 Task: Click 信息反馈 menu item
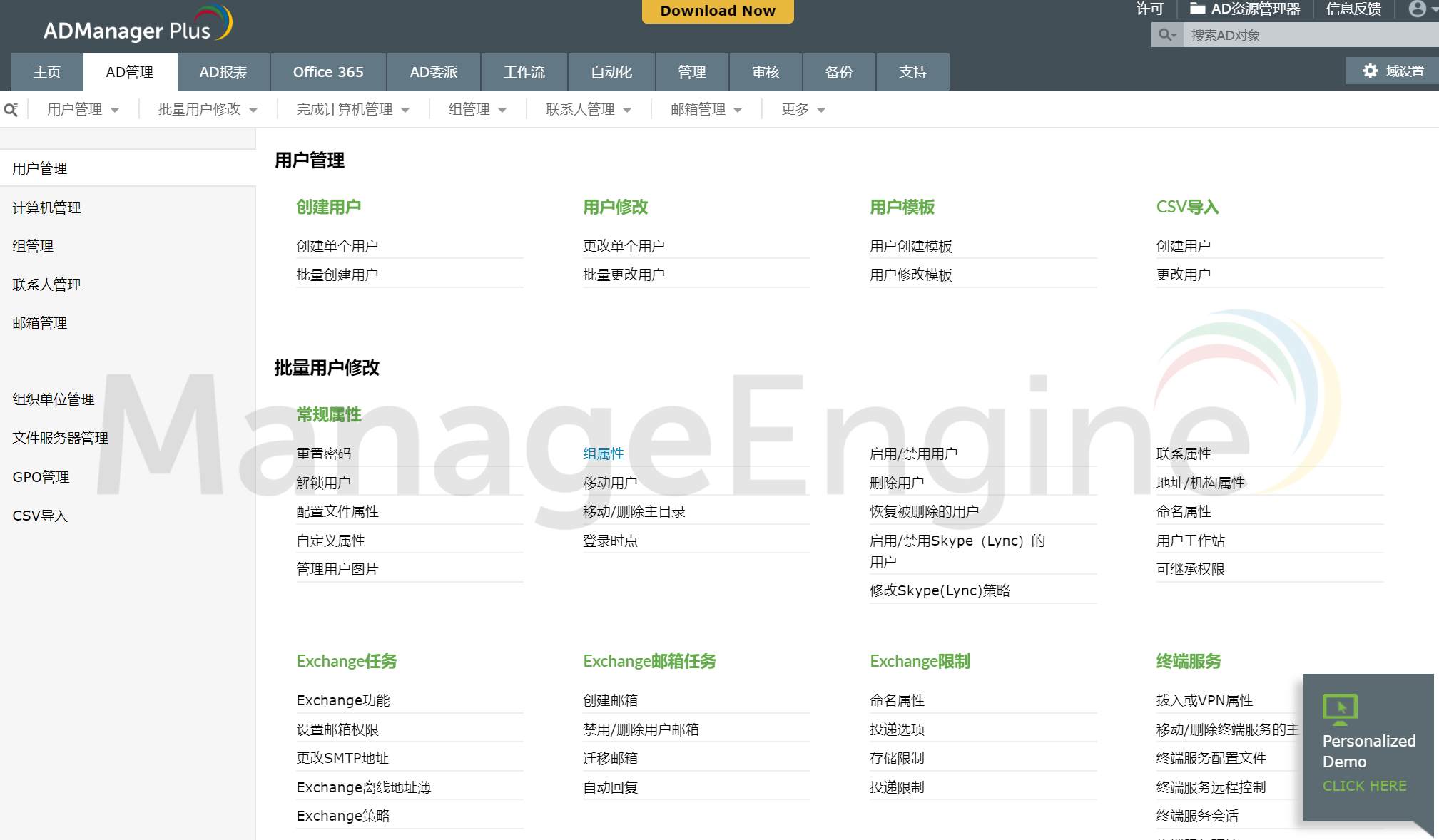click(x=1351, y=9)
